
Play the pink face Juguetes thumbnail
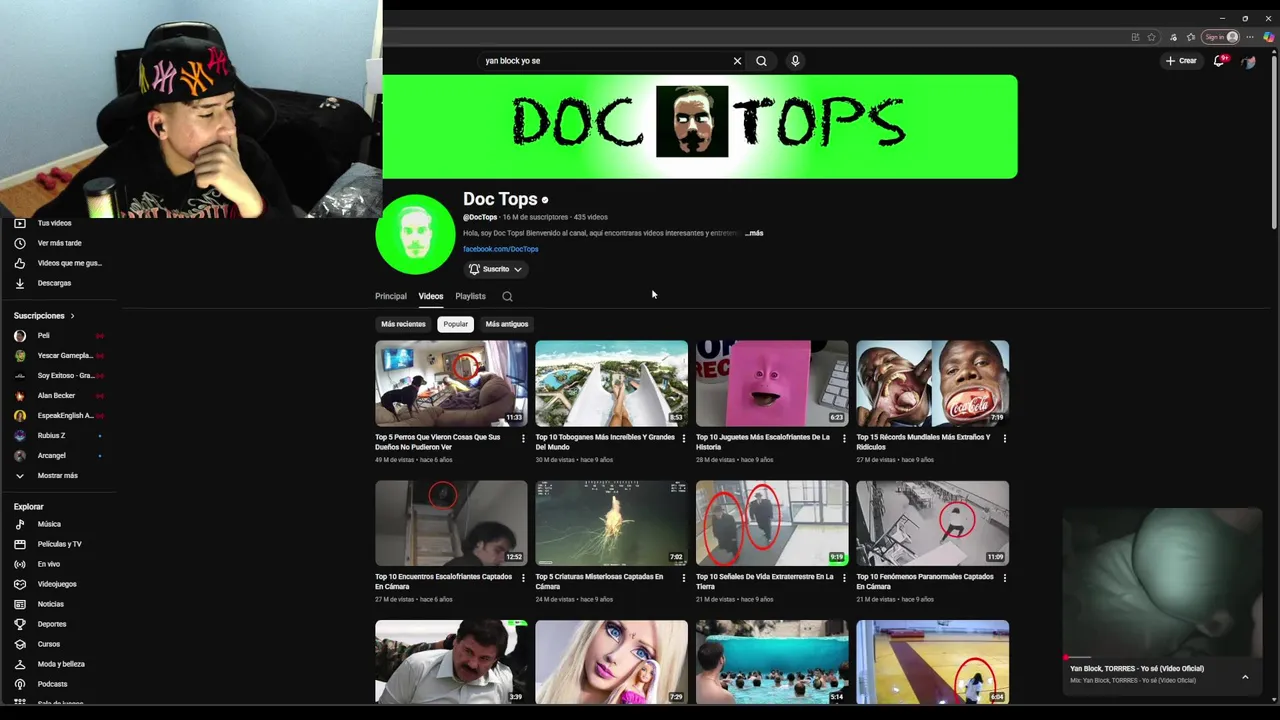pyautogui.click(x=772, y=383)
